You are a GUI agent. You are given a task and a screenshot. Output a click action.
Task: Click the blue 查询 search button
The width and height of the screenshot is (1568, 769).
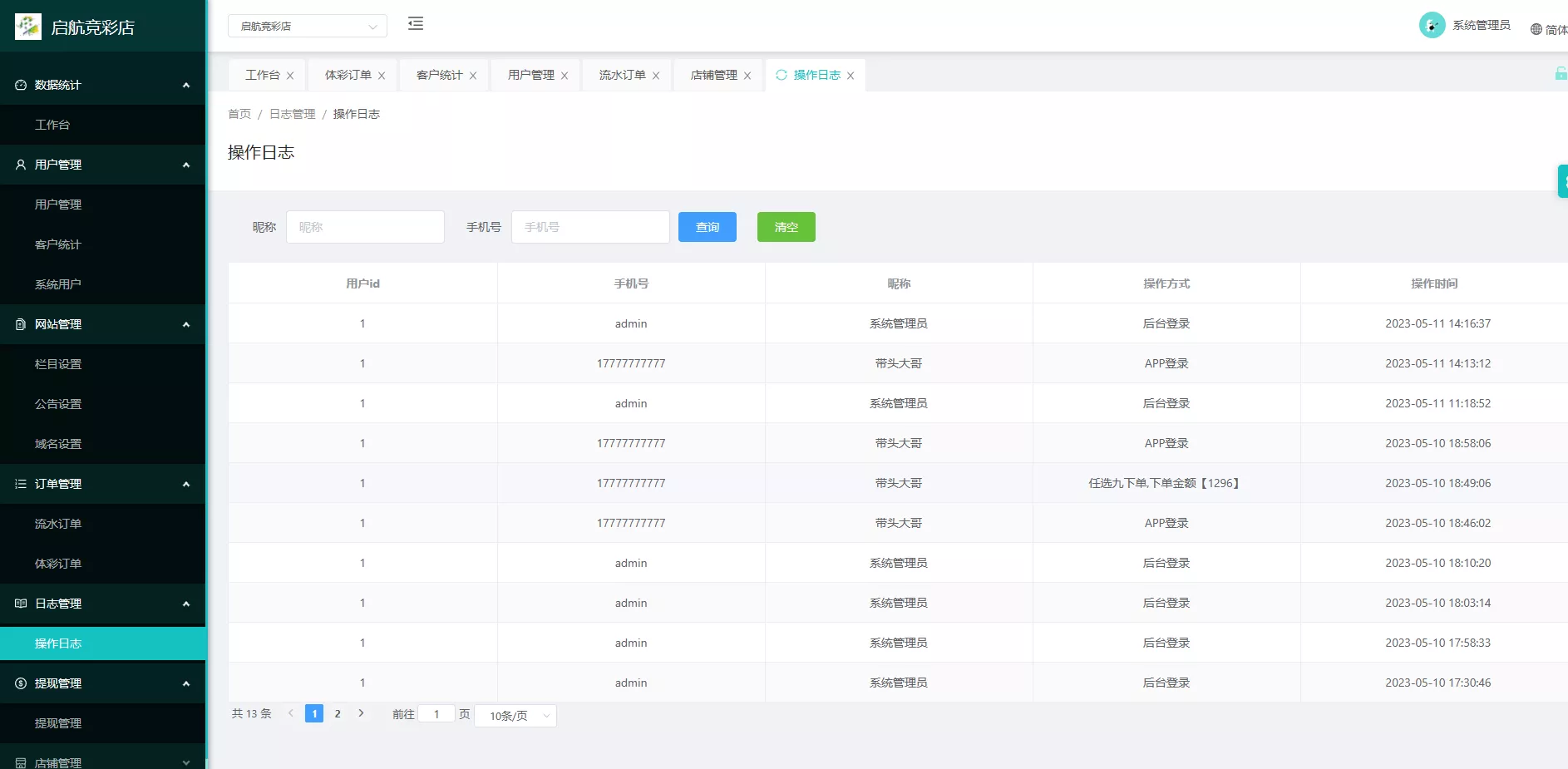[707, 227]
